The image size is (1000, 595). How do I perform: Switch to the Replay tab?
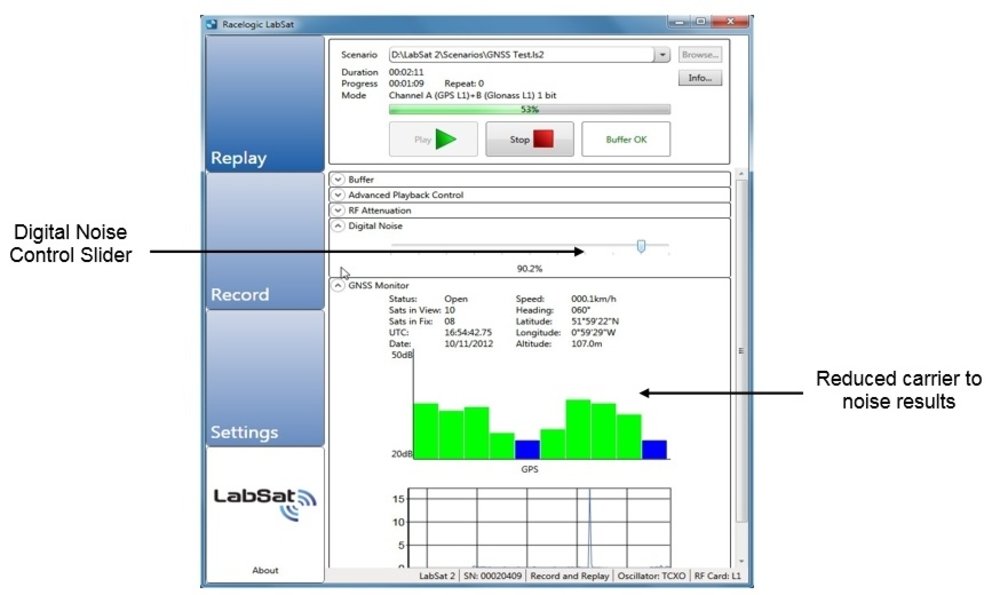(264, 104)
